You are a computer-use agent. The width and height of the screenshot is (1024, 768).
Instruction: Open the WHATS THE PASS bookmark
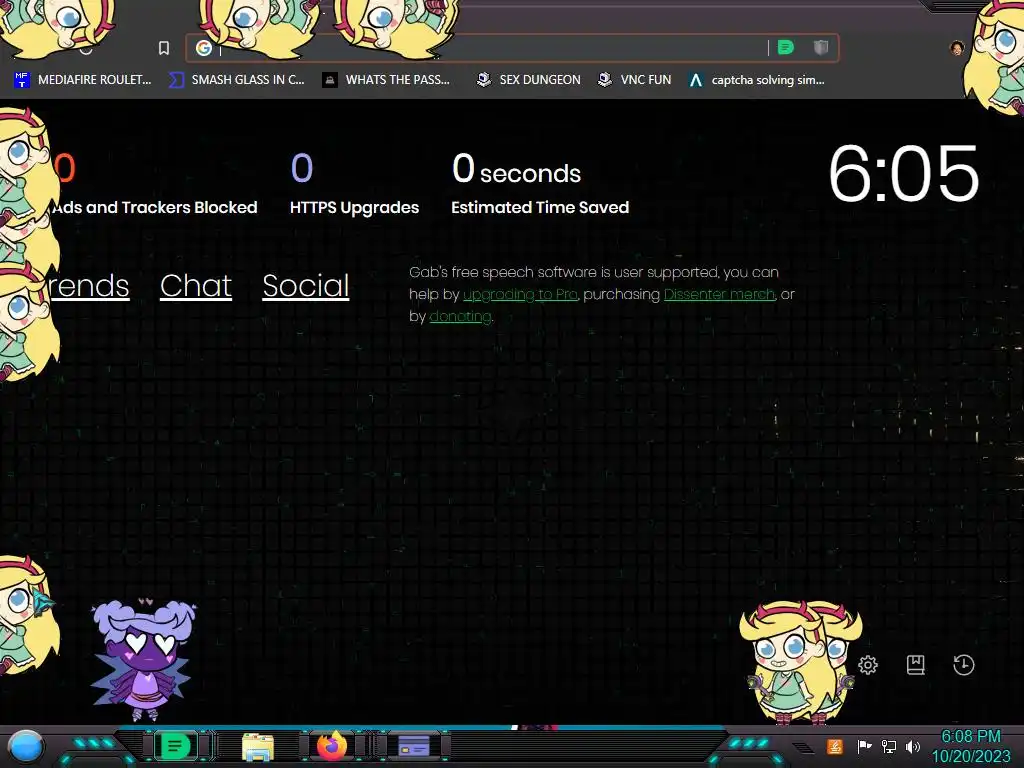coord(386,80)
